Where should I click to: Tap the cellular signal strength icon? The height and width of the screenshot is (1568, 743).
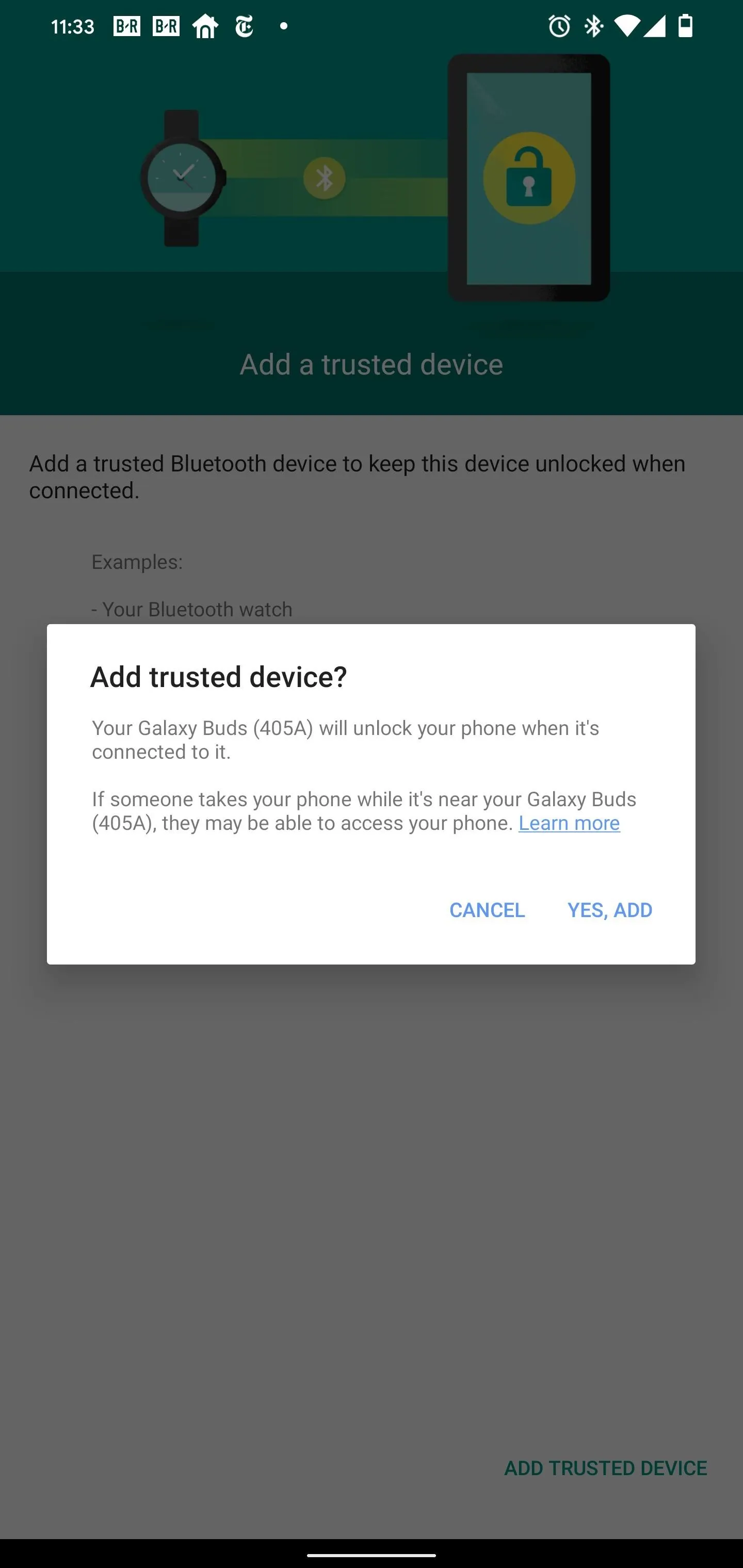pos(655,26)
